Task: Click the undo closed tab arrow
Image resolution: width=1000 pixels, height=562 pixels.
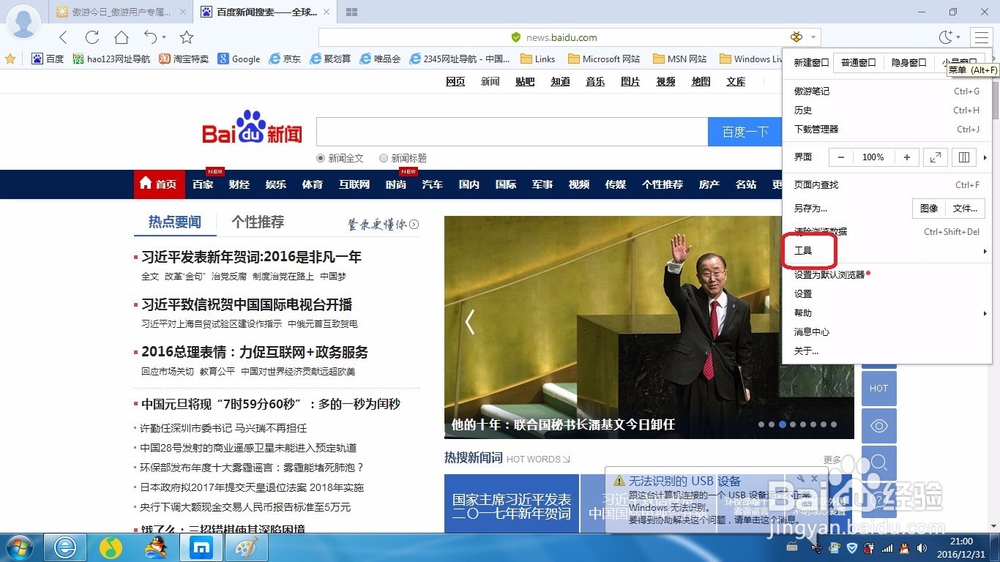Action: tap(150, 37)
